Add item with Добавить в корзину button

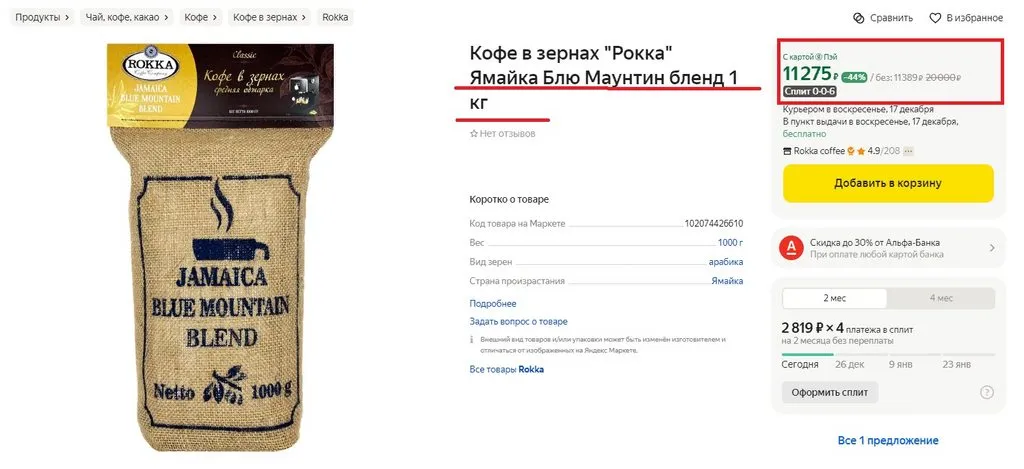point(888,183)
